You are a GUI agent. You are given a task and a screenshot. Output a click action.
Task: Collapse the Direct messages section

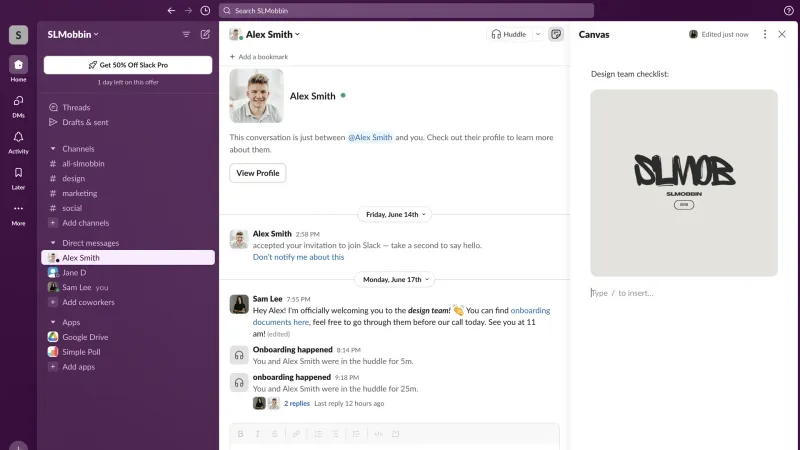tap(53, 243)
